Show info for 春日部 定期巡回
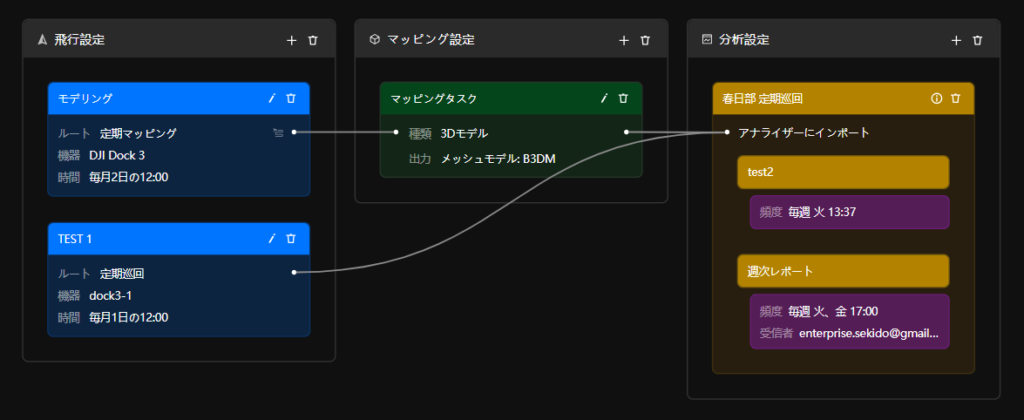This screenshot has width=1024, height=420. (936, 98)
